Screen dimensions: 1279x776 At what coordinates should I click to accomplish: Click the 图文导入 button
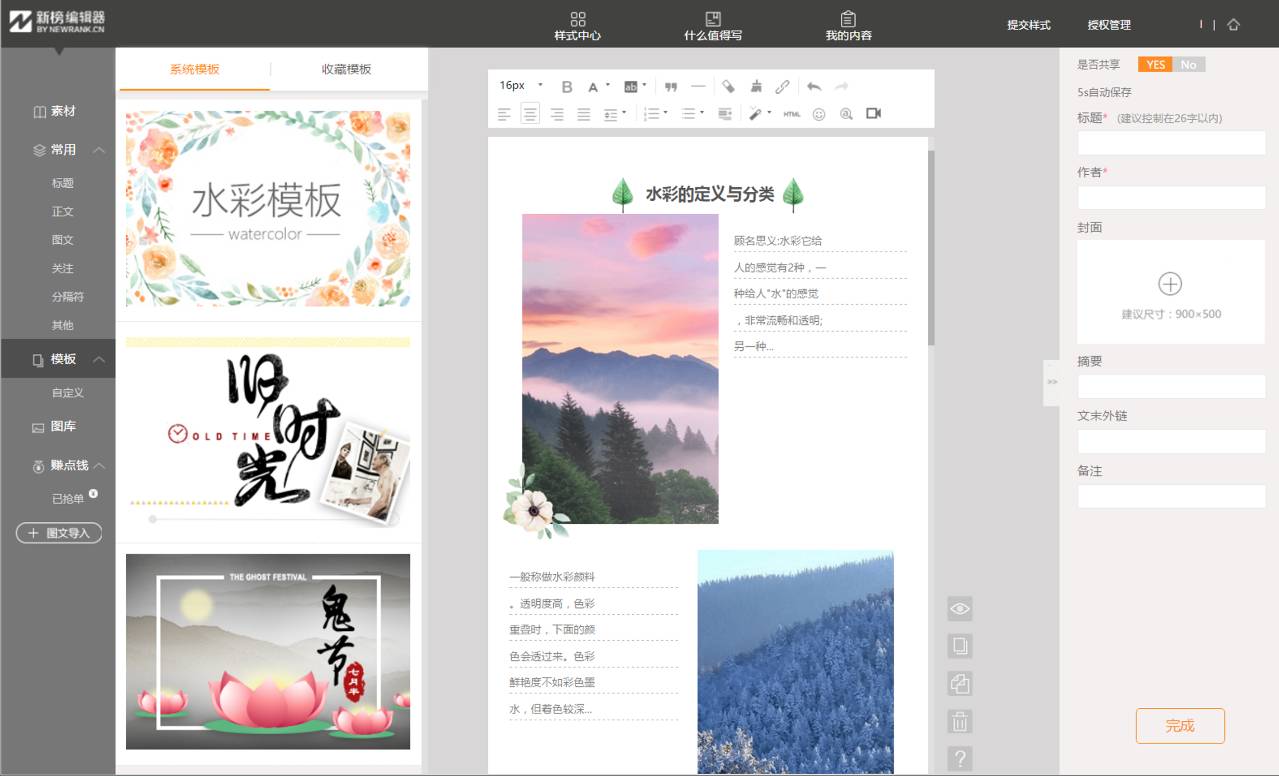coord(59,533)
